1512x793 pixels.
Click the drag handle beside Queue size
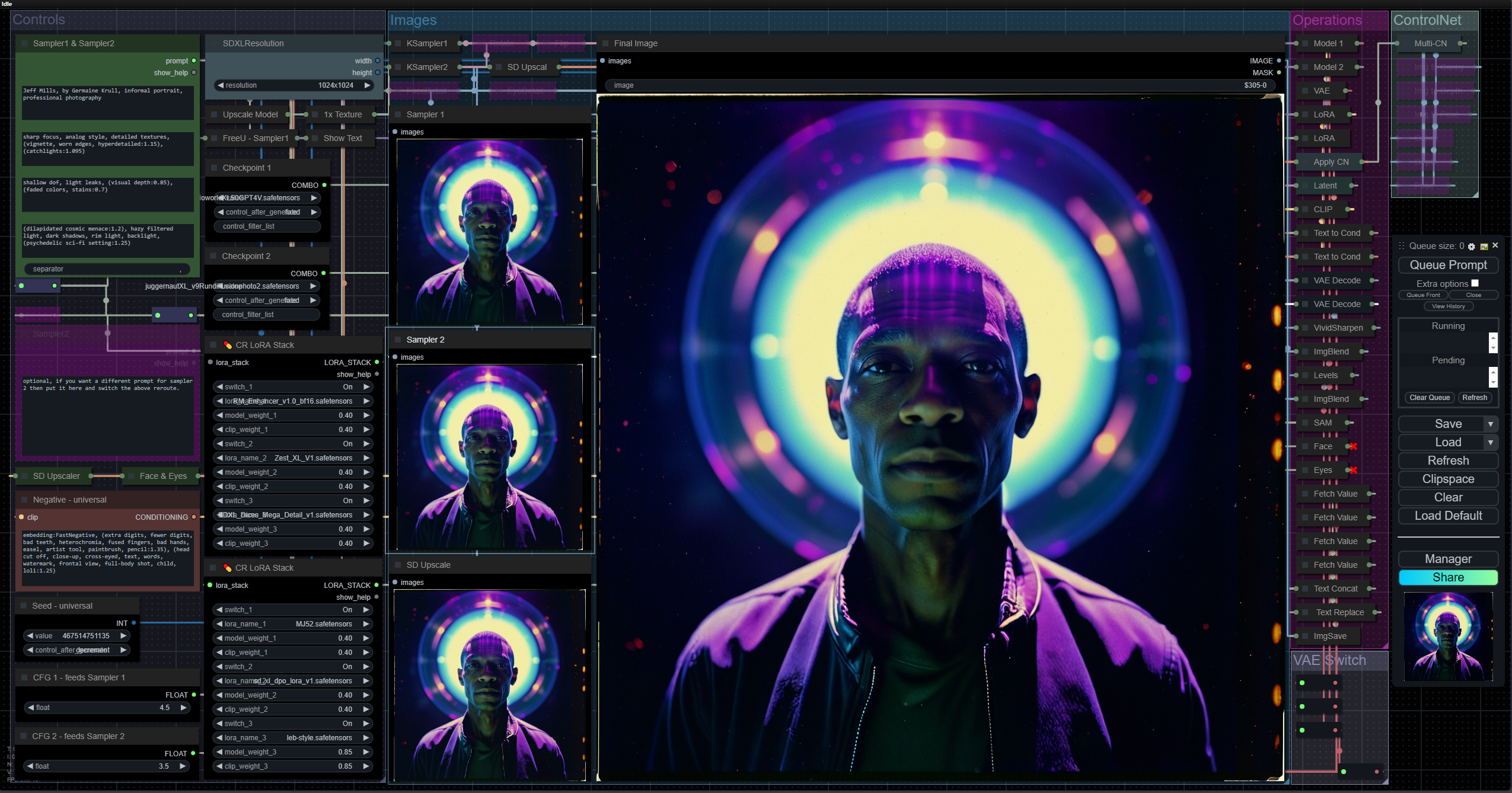point(1402,246)
